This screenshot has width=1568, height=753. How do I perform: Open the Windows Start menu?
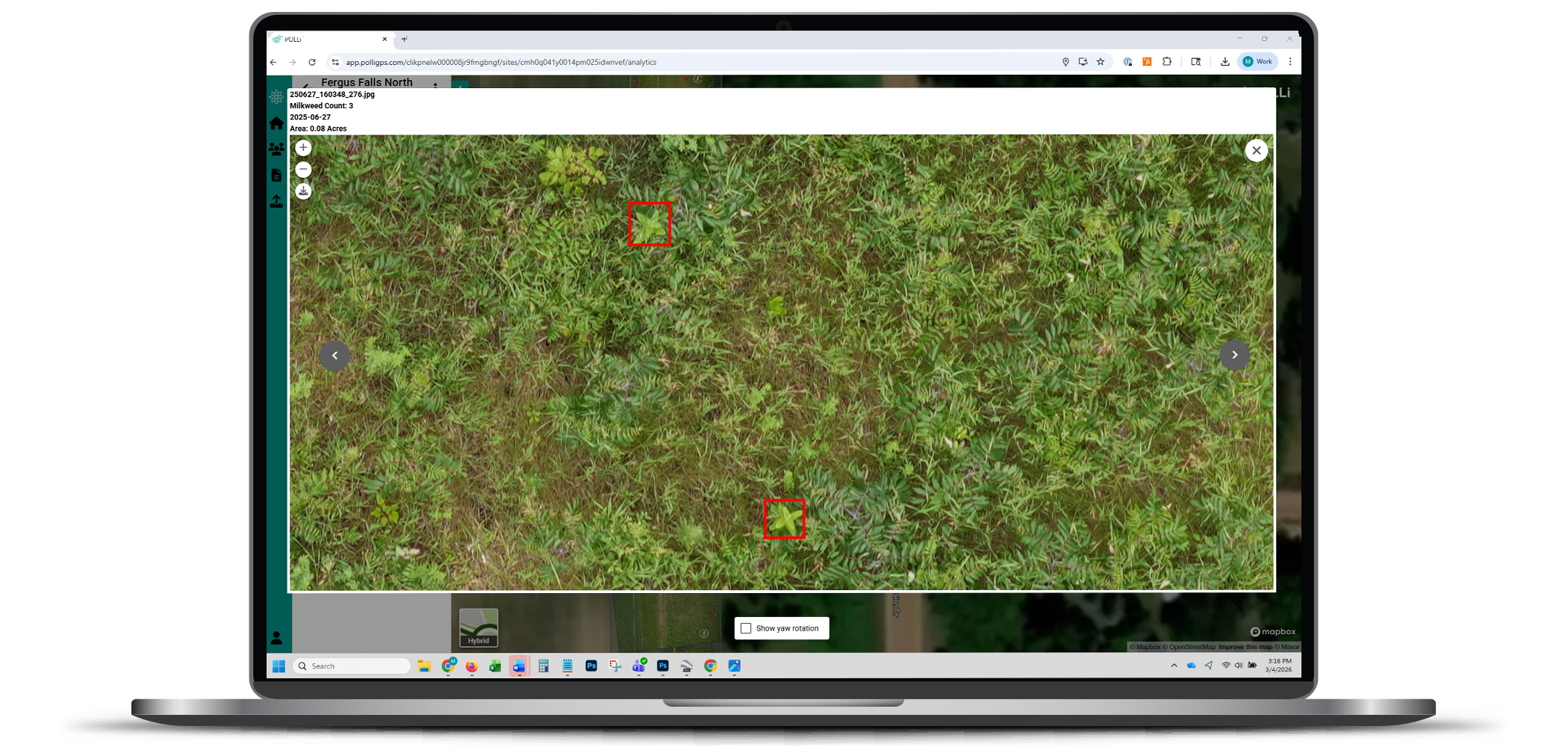279,666
